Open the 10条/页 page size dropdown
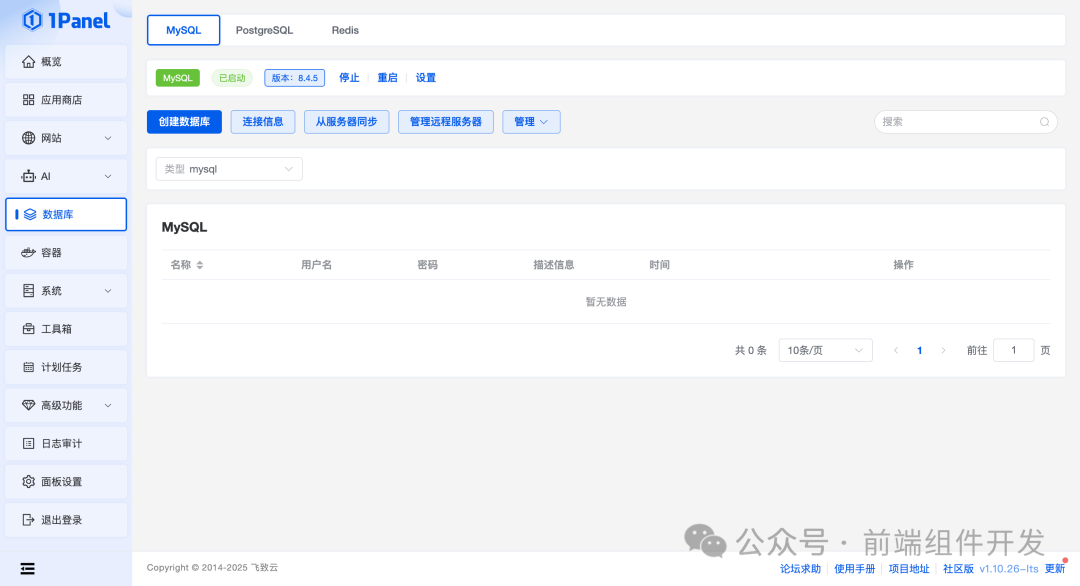 825,350
